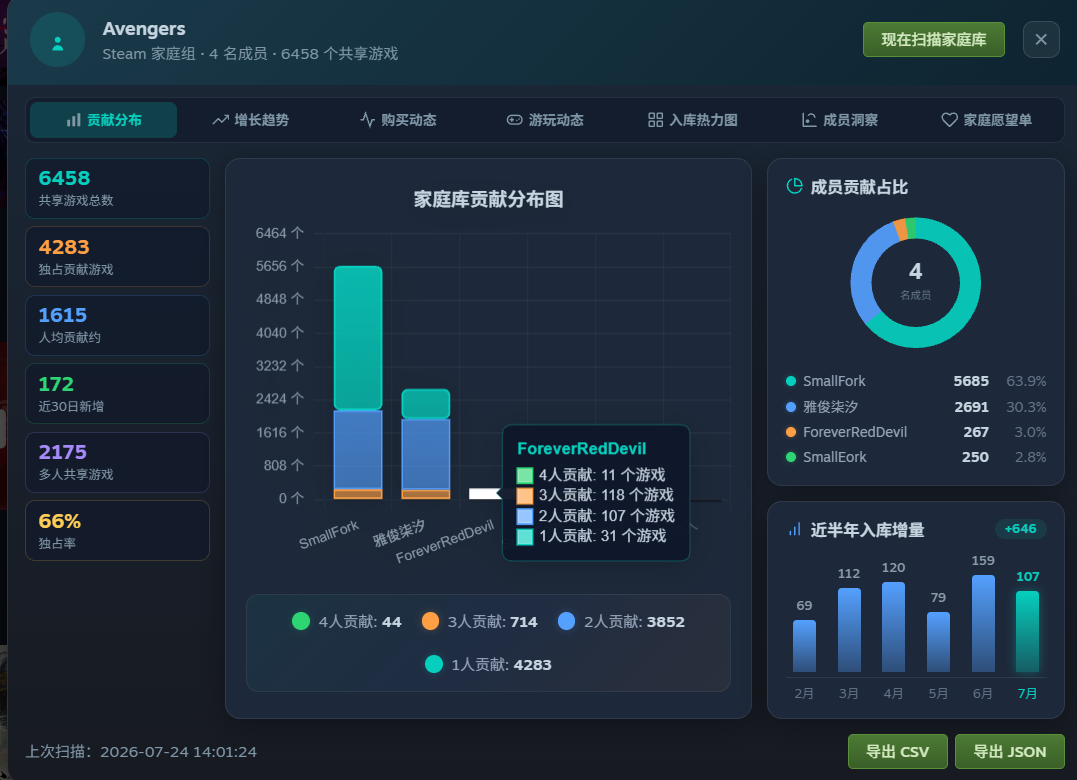Viewport: 1077px width, 780px height.
Task: Toggle the 4人贡献 legend dot
Action: pos(301,621)
